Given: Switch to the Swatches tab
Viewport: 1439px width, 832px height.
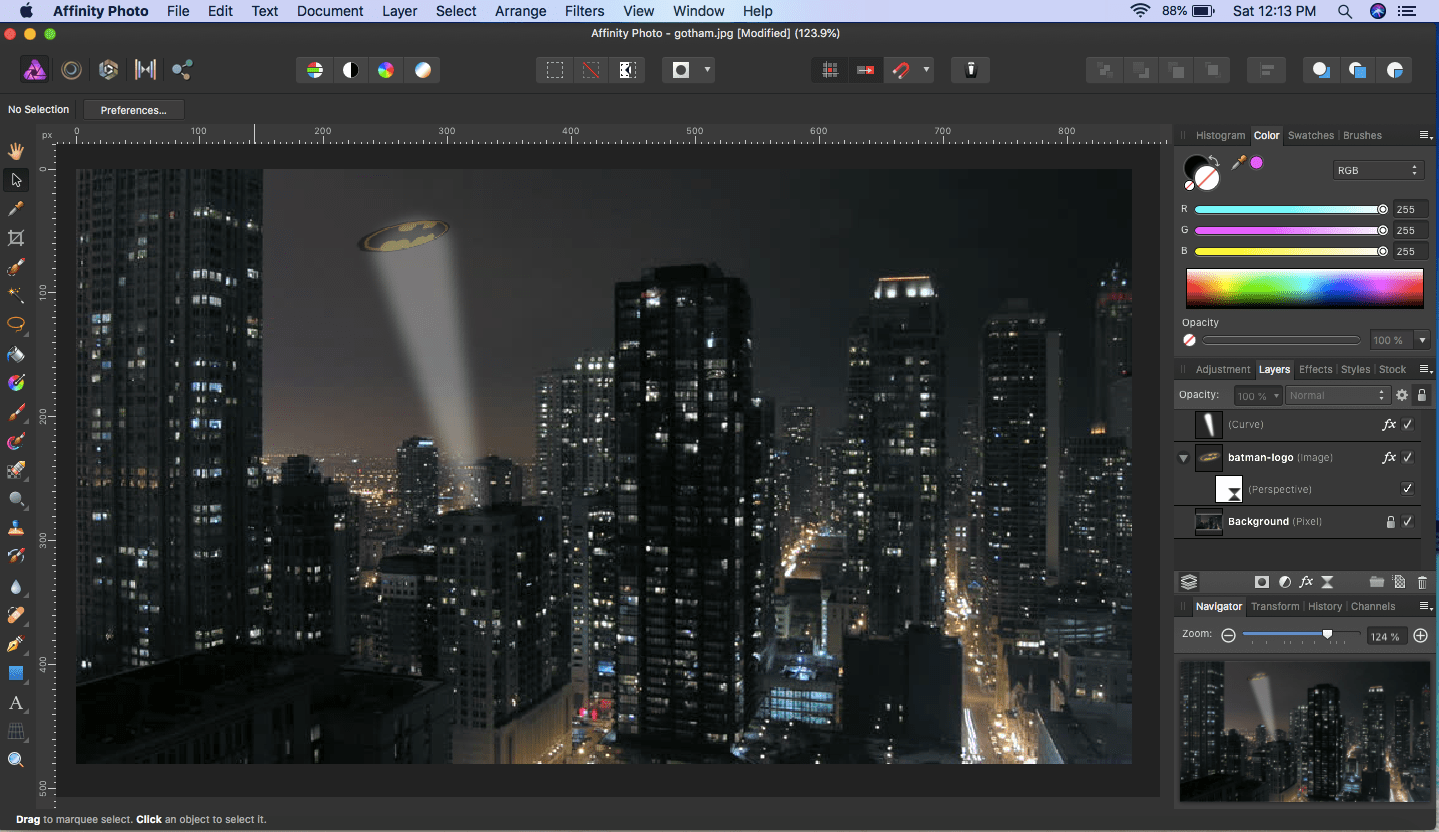Looking at the screenshot, I should coord(1310,135).
